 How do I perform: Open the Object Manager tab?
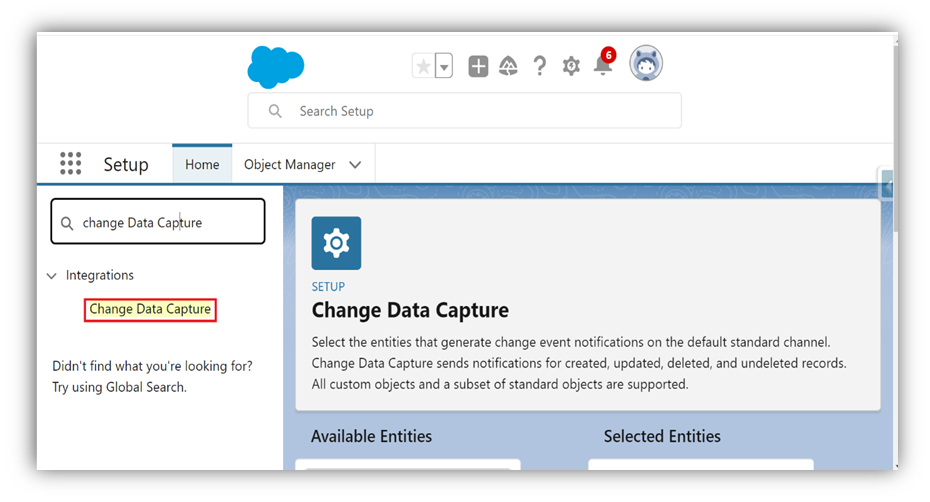click(x=289, y=164)
